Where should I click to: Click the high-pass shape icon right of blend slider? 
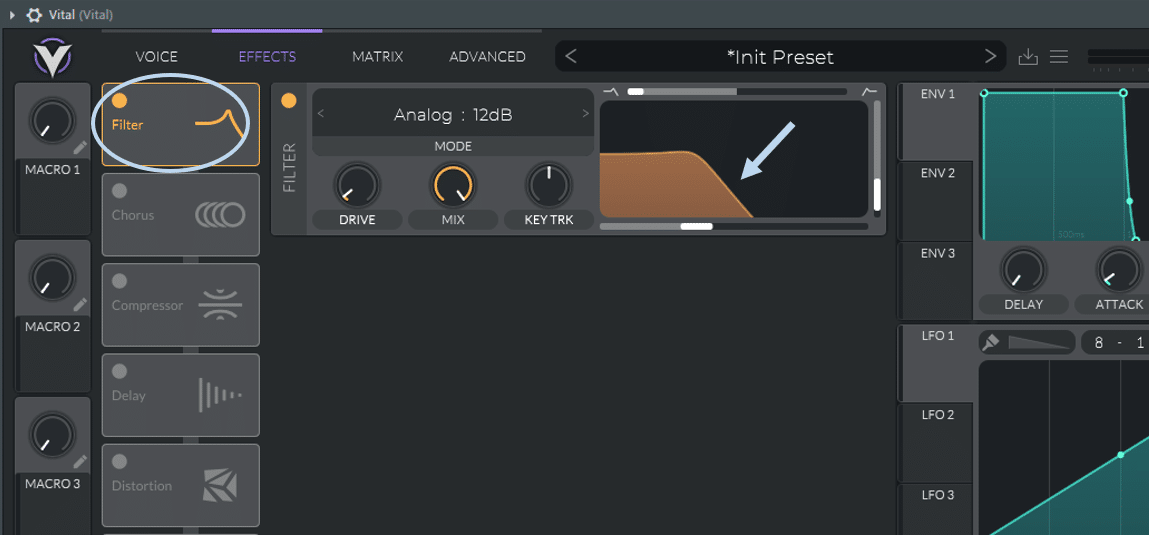(869, 92)
